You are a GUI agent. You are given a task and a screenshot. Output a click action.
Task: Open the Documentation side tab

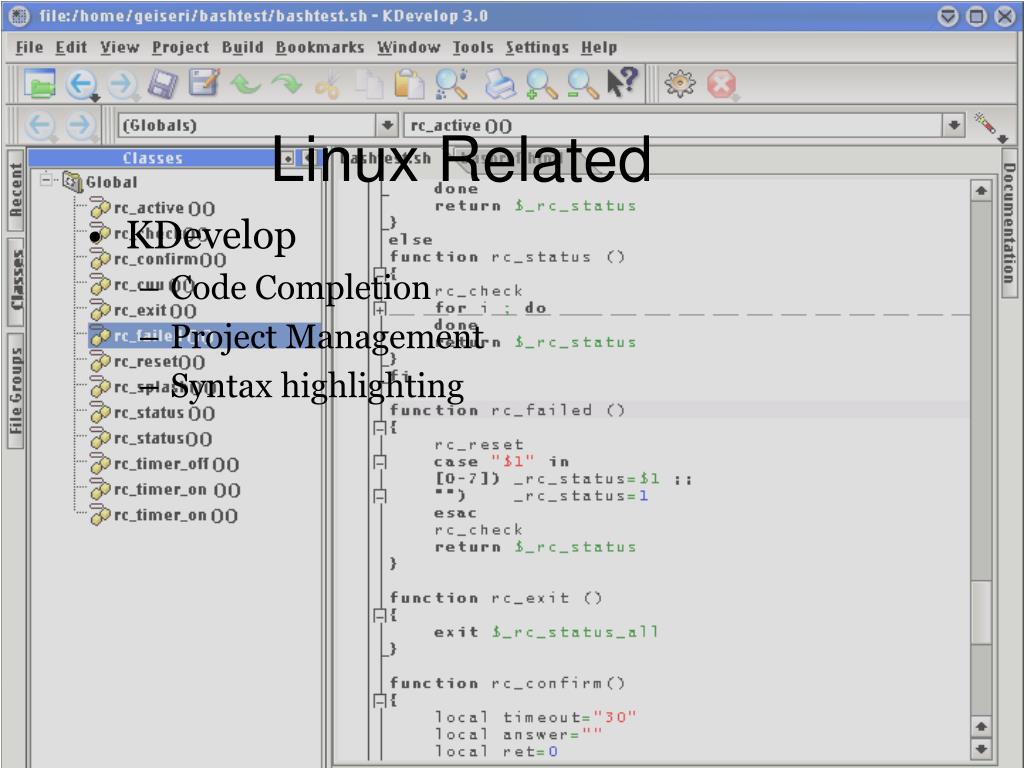tap(1009, 223)
